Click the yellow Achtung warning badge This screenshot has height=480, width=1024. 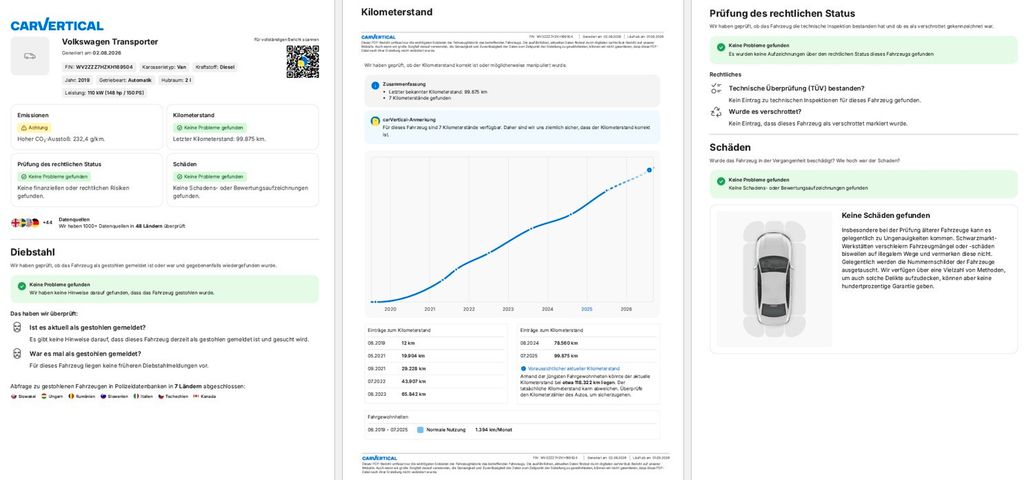(x=33, y=128)
